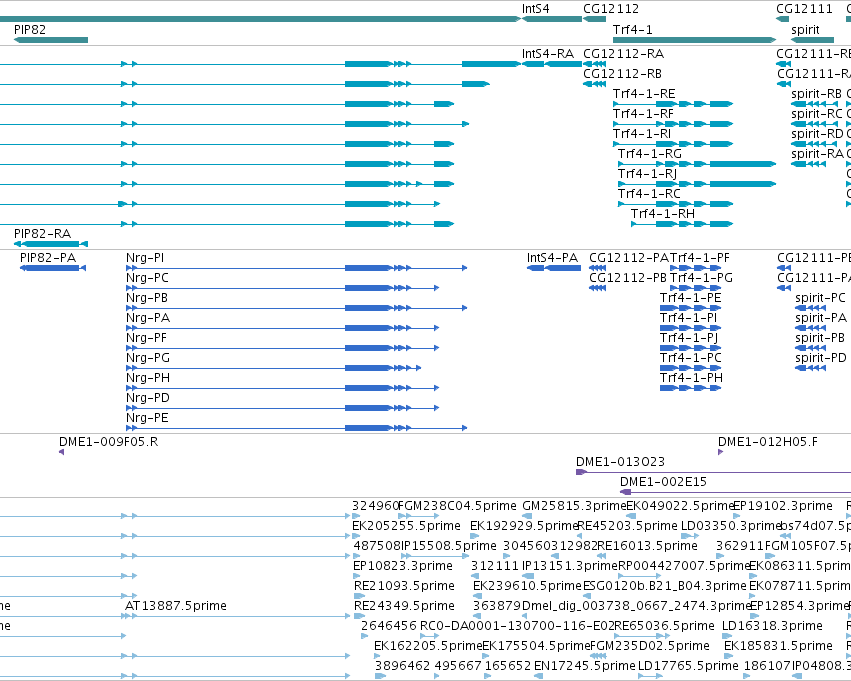Viewport: 851px width, 681px height.
Task: Select the Nrg-PE protein label
Action: [147, 418]
